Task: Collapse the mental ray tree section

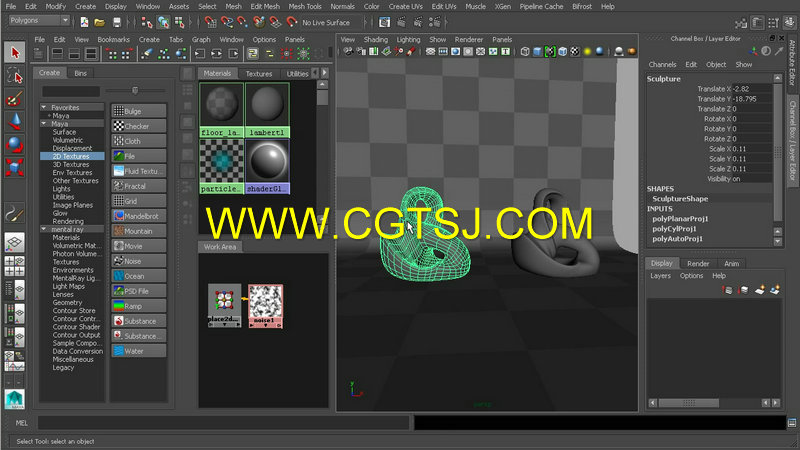Action: 44,229
